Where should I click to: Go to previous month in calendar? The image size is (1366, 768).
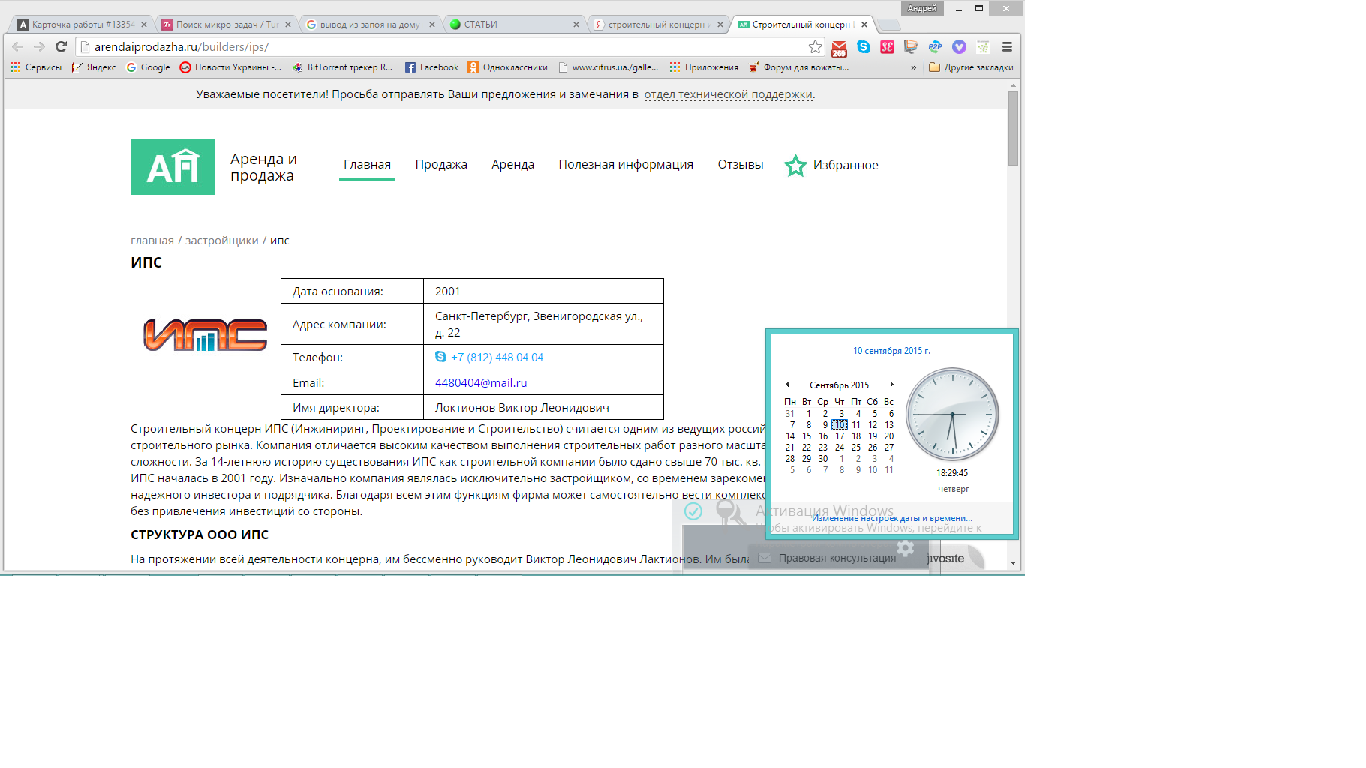(787, 384)
